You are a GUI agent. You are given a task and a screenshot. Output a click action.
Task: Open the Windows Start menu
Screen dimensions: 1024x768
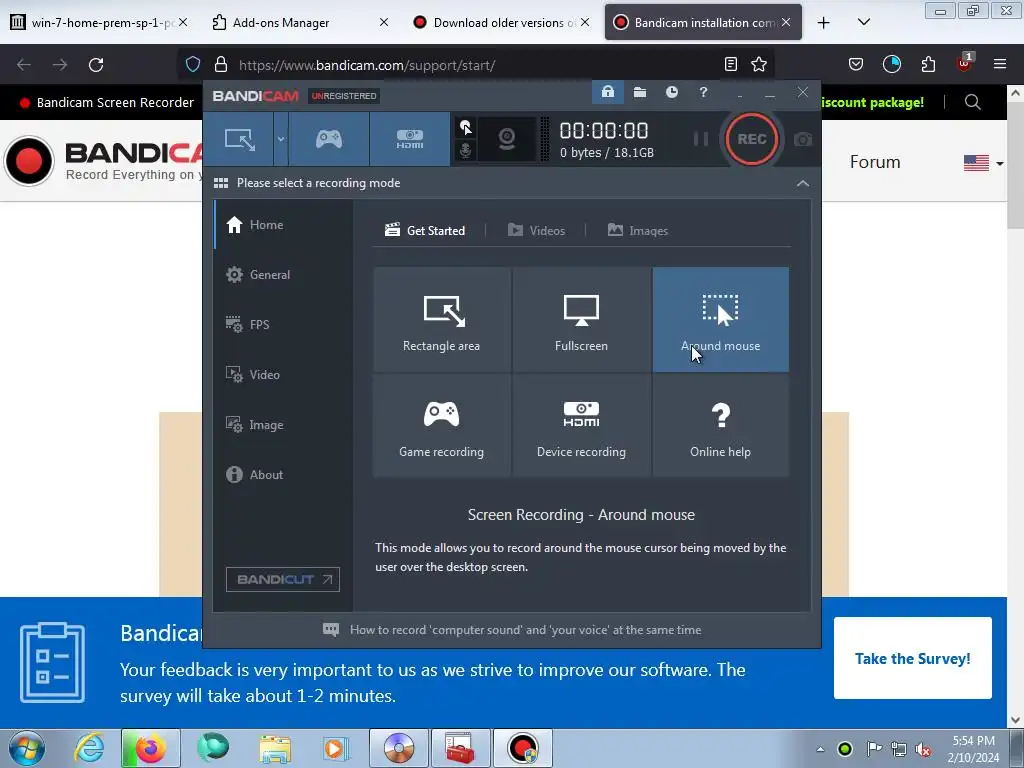[26, 748]
